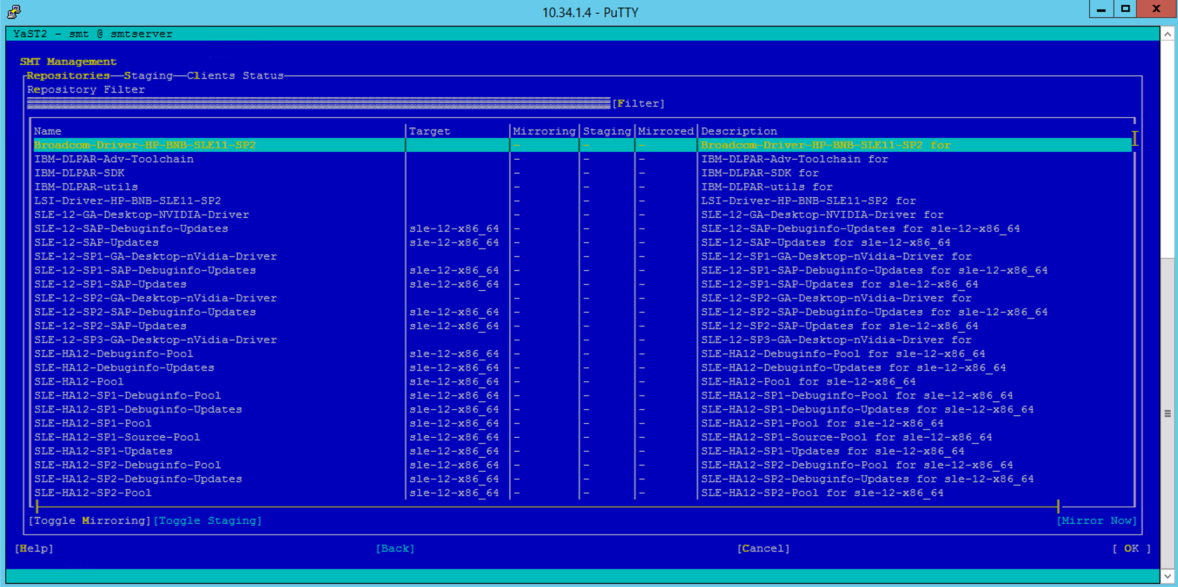1178x587 pixels.
Task: Click 'YaST2 - smt @ smtserver' title text
Action: click(94, 34)
